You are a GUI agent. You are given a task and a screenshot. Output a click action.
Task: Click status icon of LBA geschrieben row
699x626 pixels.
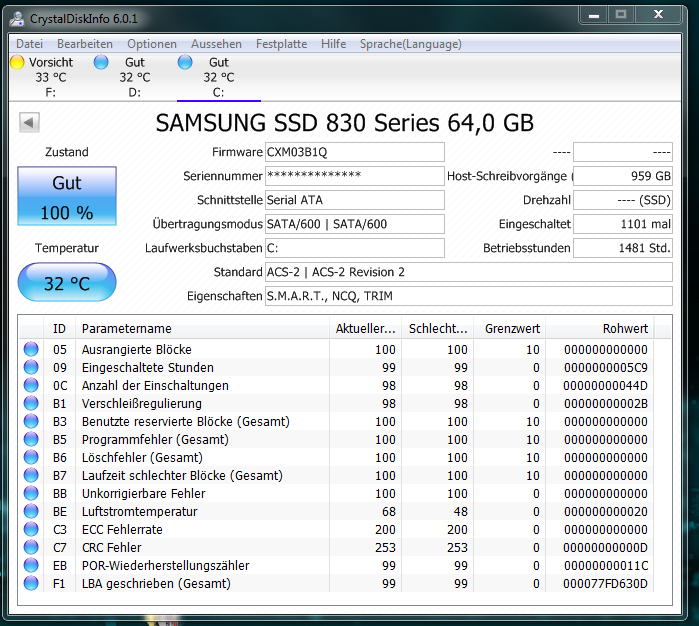pyautogui.click(x=31, y=583)
